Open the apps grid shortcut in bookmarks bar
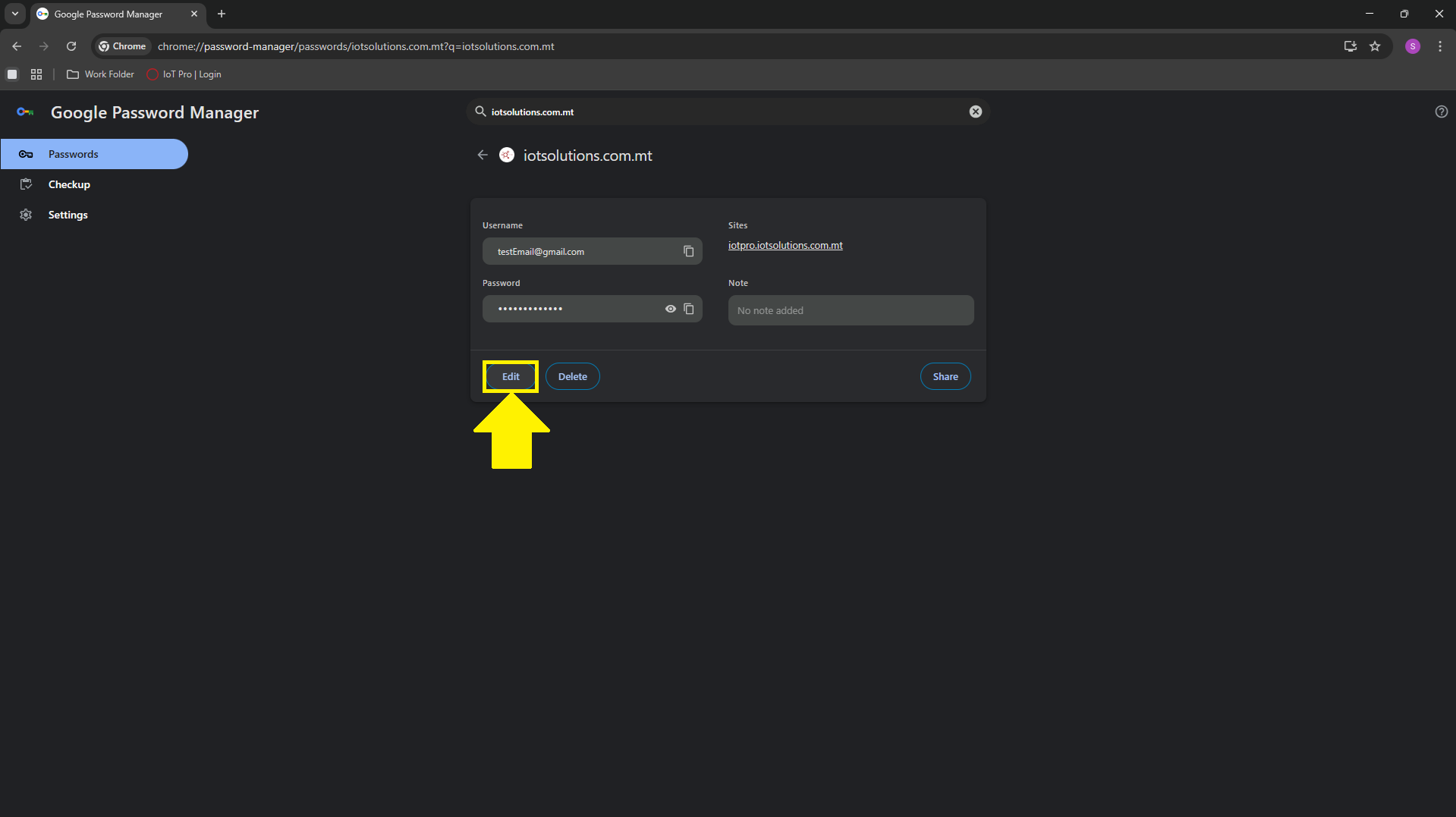 (36, 74)
